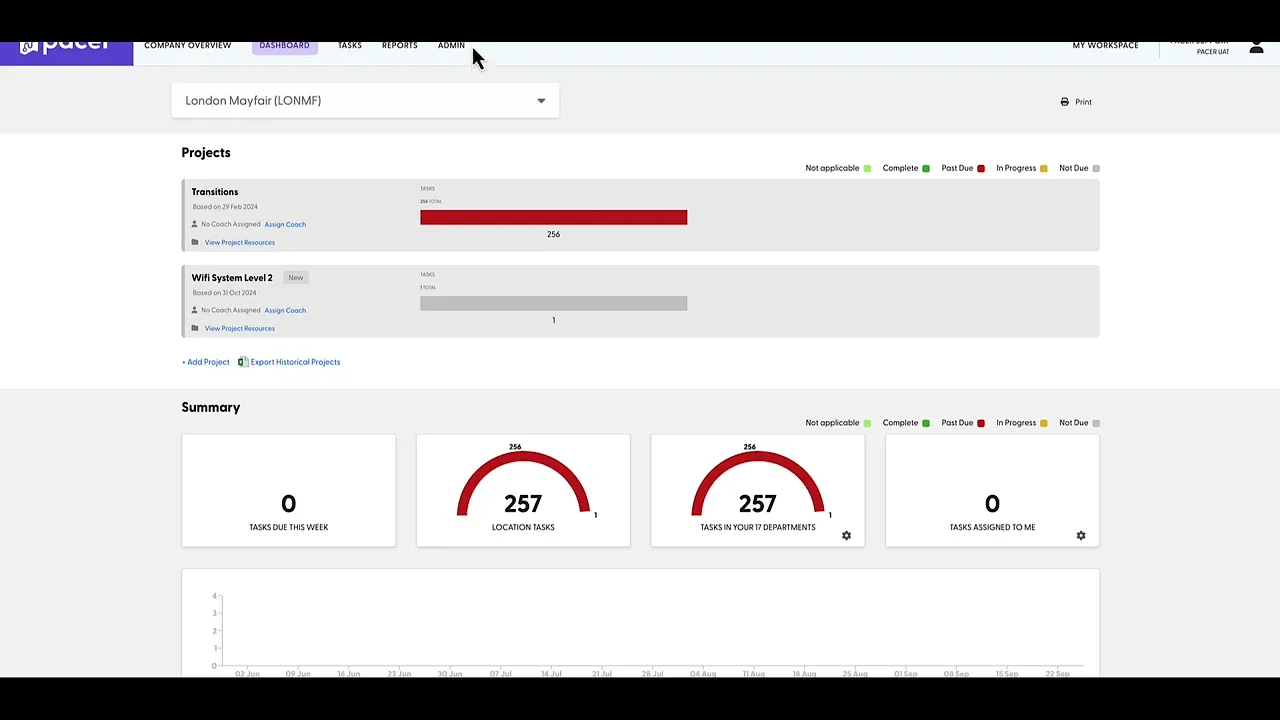
Task: Open Tasks In Your 17 Departments gauge
Action: coord(757,490)
